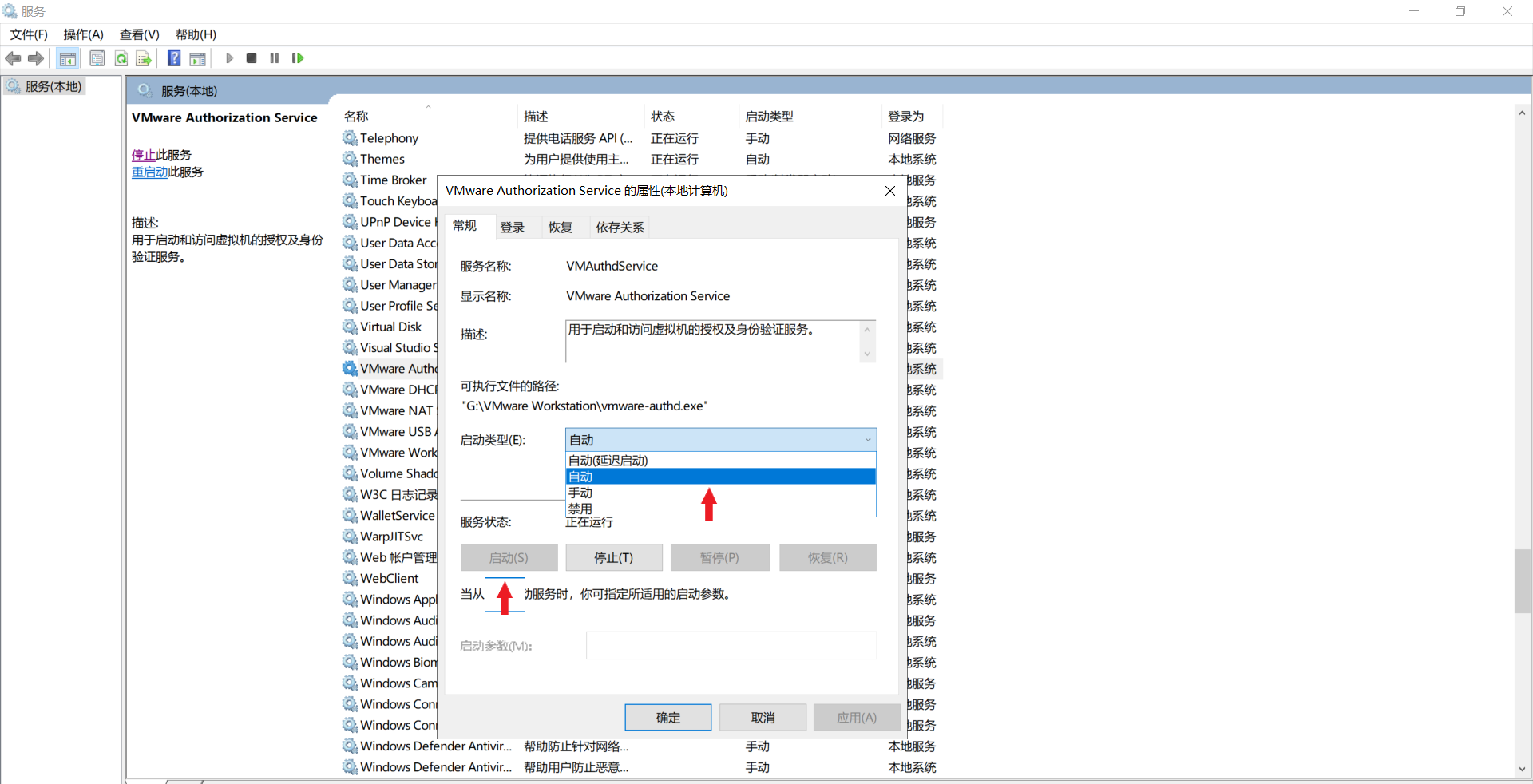This screenshot has width=1533, height=784.
Task: Click the forward arrow toolbar icon
Action: 36,58
